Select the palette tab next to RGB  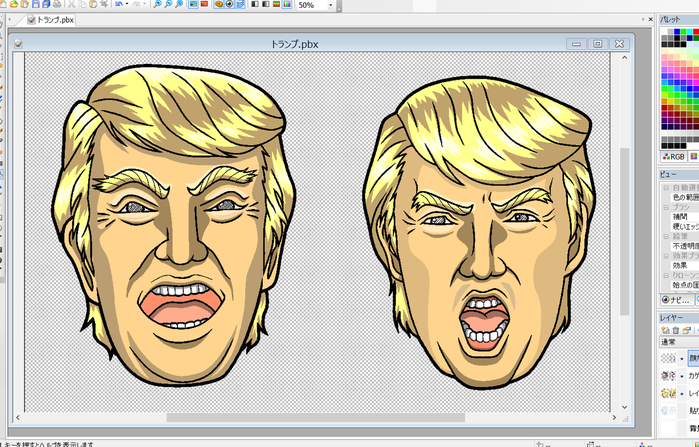click(694, 157)
